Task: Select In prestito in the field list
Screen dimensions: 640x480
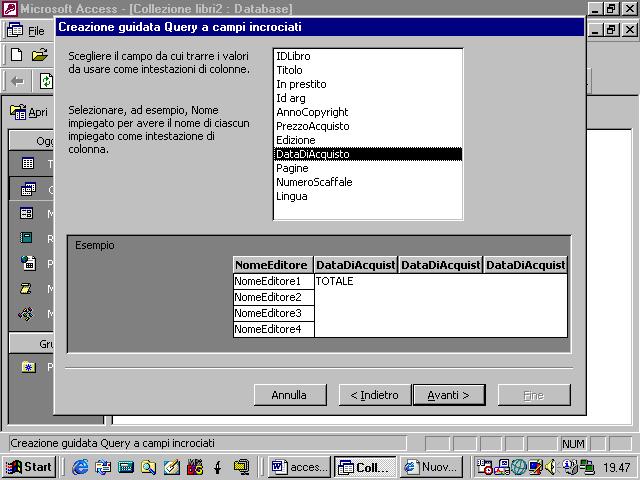Action: (x=368, y=84)
